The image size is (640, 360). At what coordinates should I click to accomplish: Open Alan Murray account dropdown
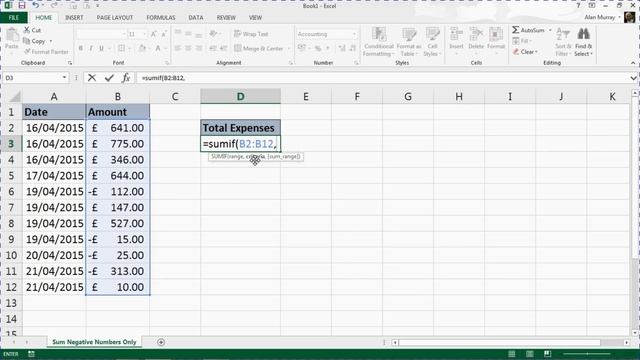[602, 17]
